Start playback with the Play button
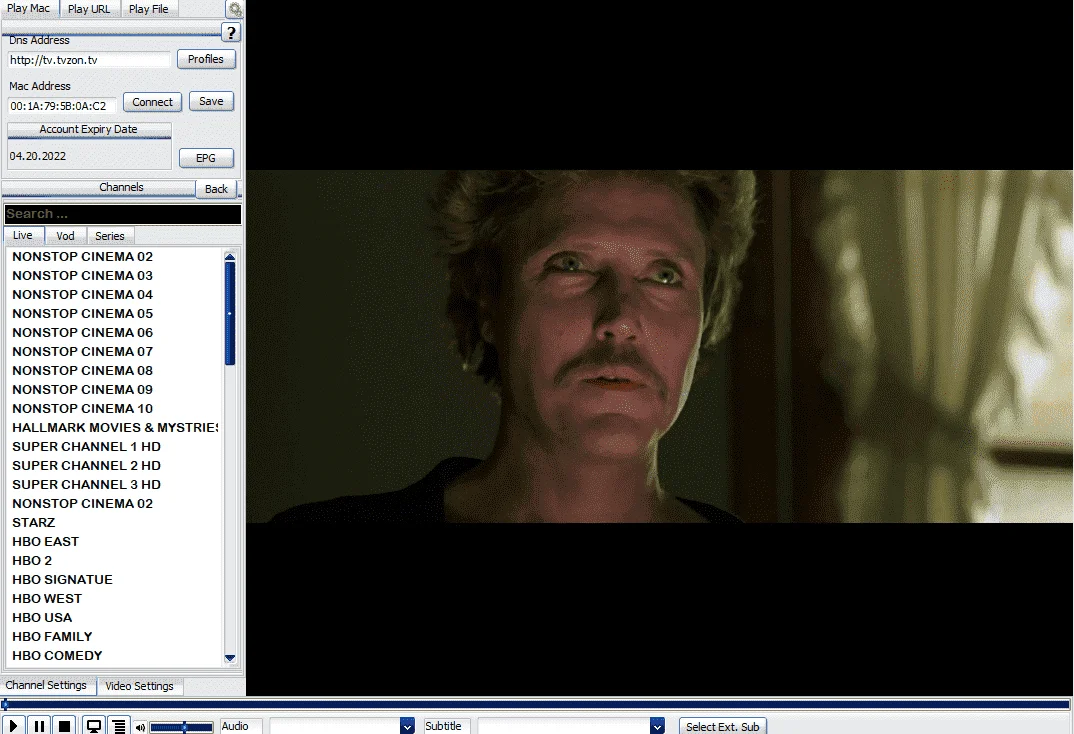 coord(13,726)
